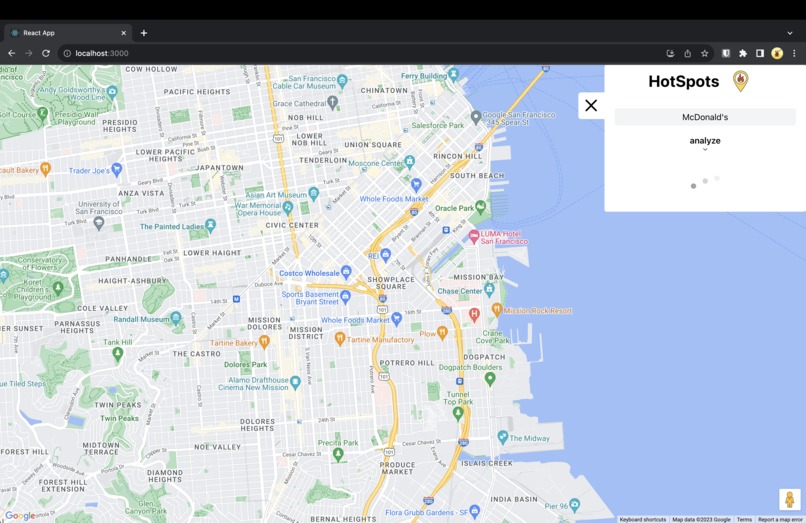
Task: Select The Midway marker
Action: click(x=503, y=437)
